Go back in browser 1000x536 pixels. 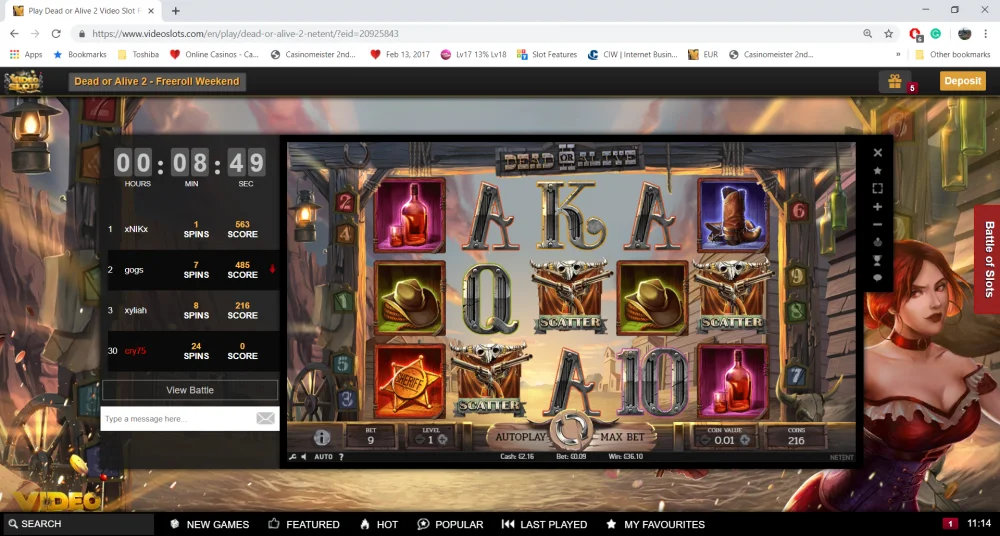tap(14, 33)
